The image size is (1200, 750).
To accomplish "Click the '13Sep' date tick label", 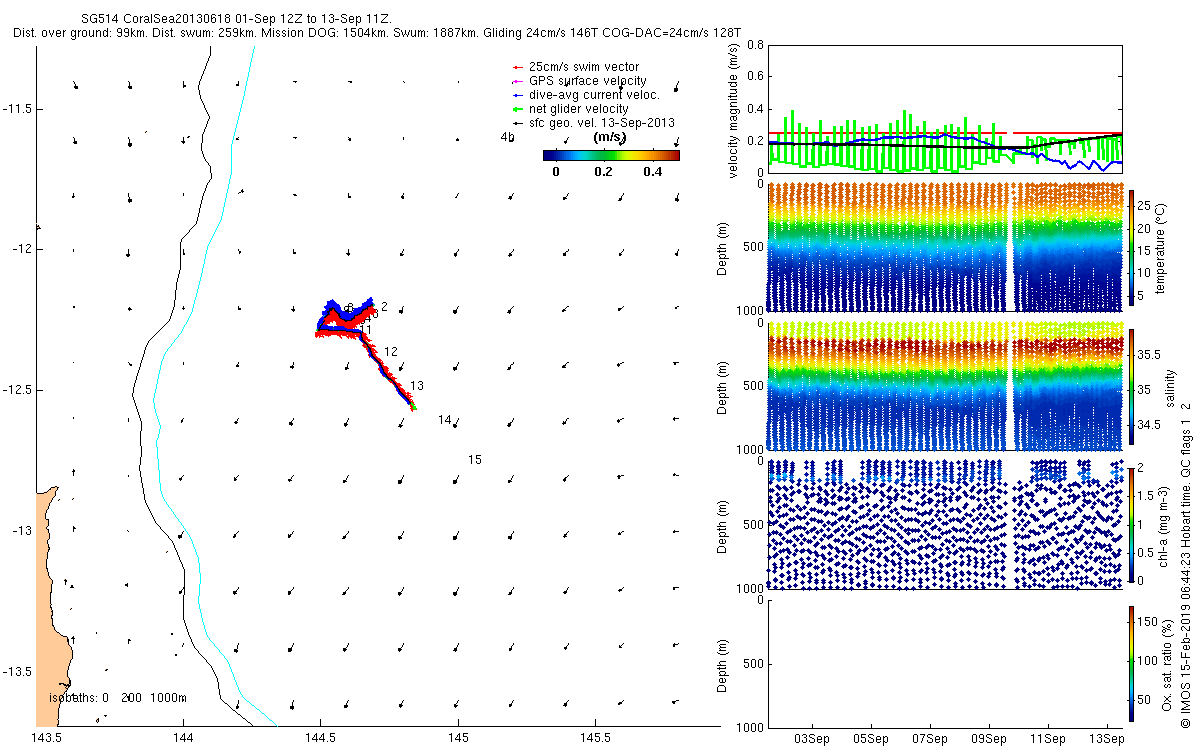I will click(1108, 739).
